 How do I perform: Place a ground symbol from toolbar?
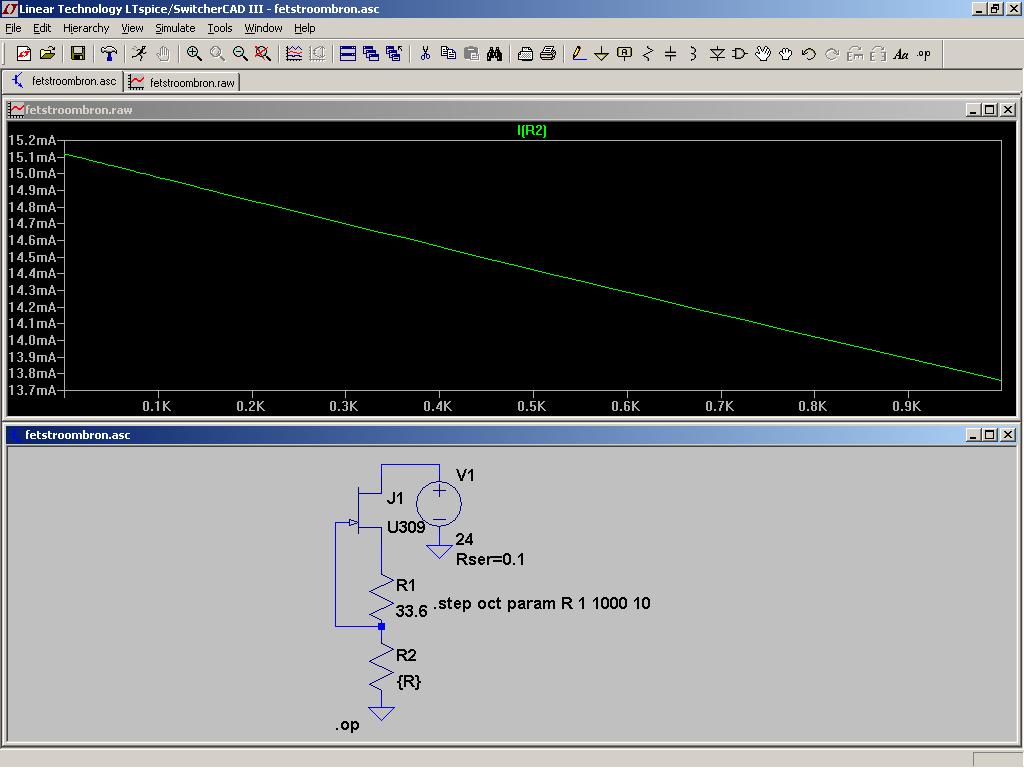pyautogui.click(x=601, y=54)
